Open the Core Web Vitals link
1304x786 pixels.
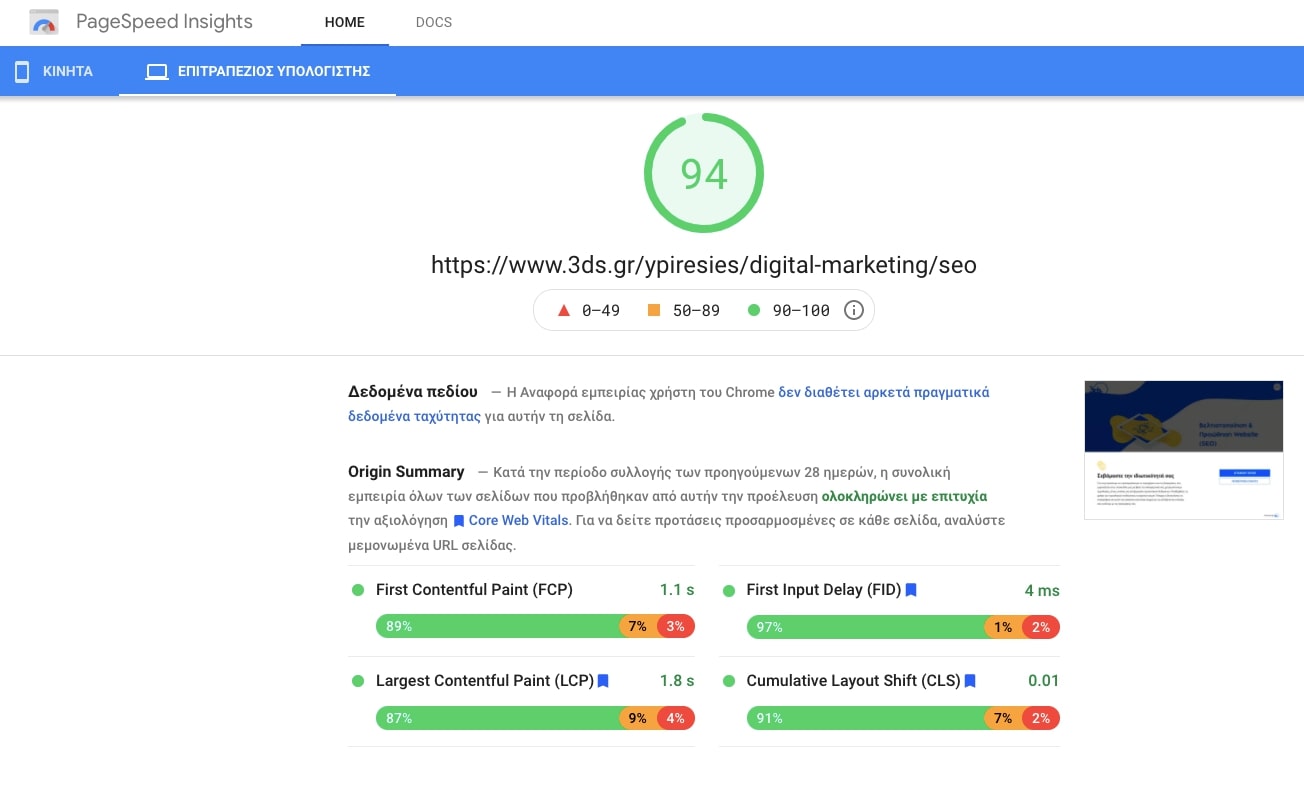[x=519, y=520]
